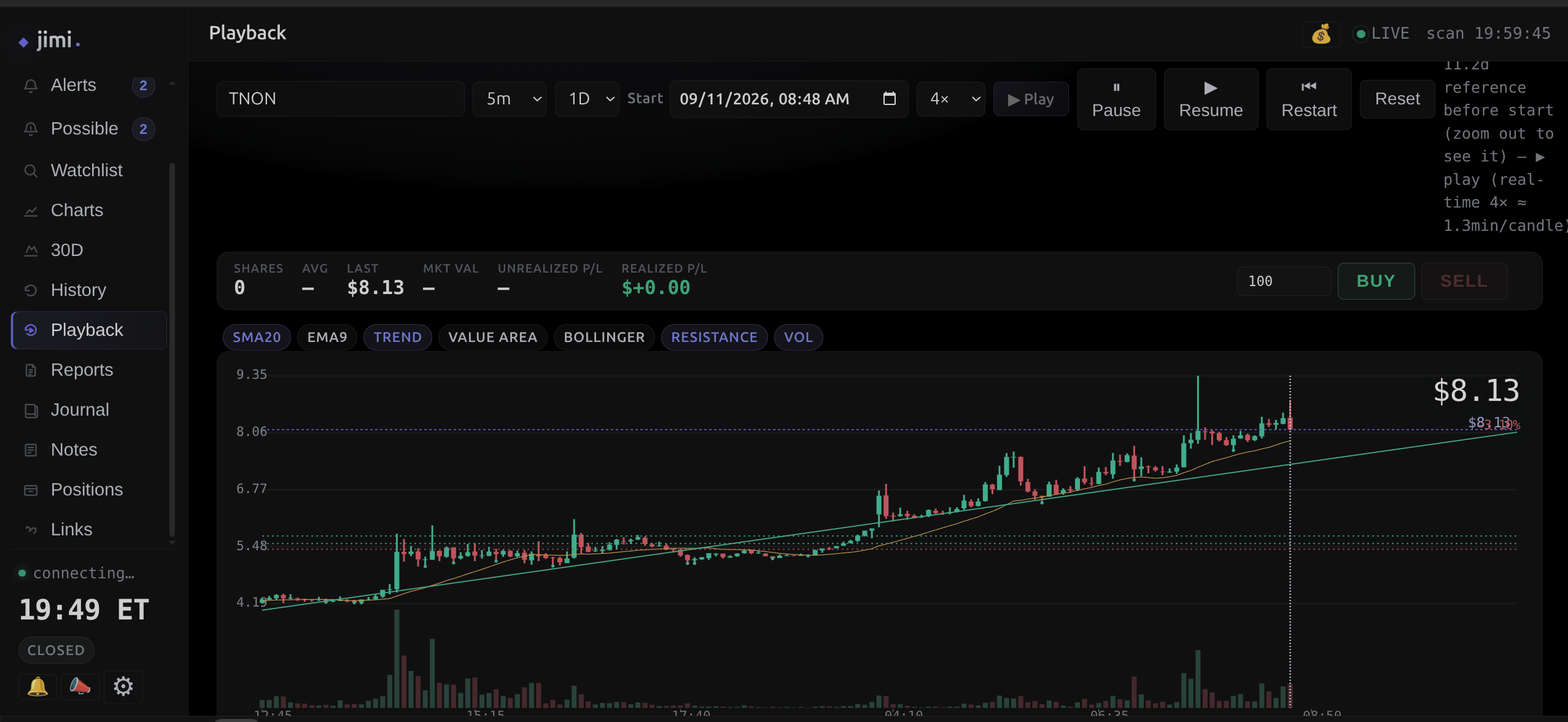Open the money bag icon in header

tap(1321, 34)
